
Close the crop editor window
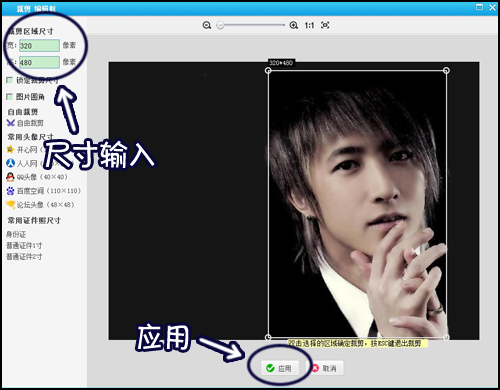[x=492, y=7]
